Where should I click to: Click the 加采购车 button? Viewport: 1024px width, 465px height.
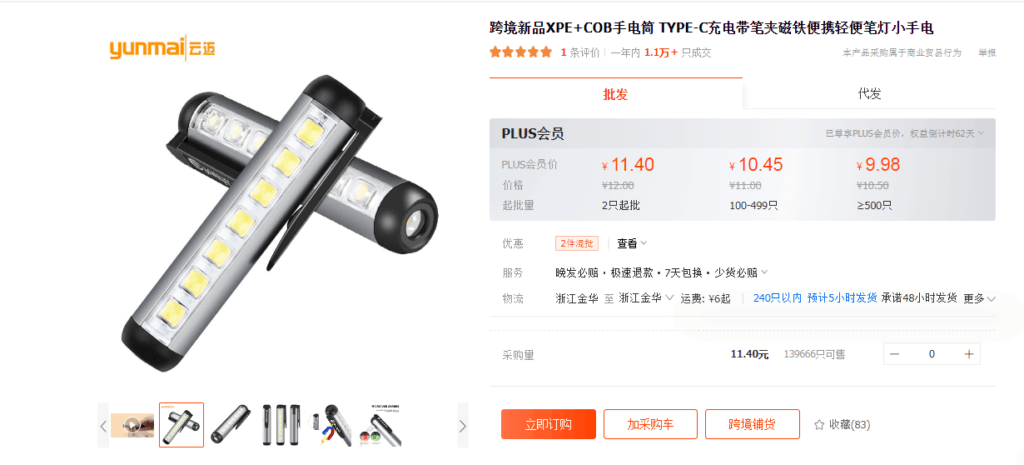650,425
